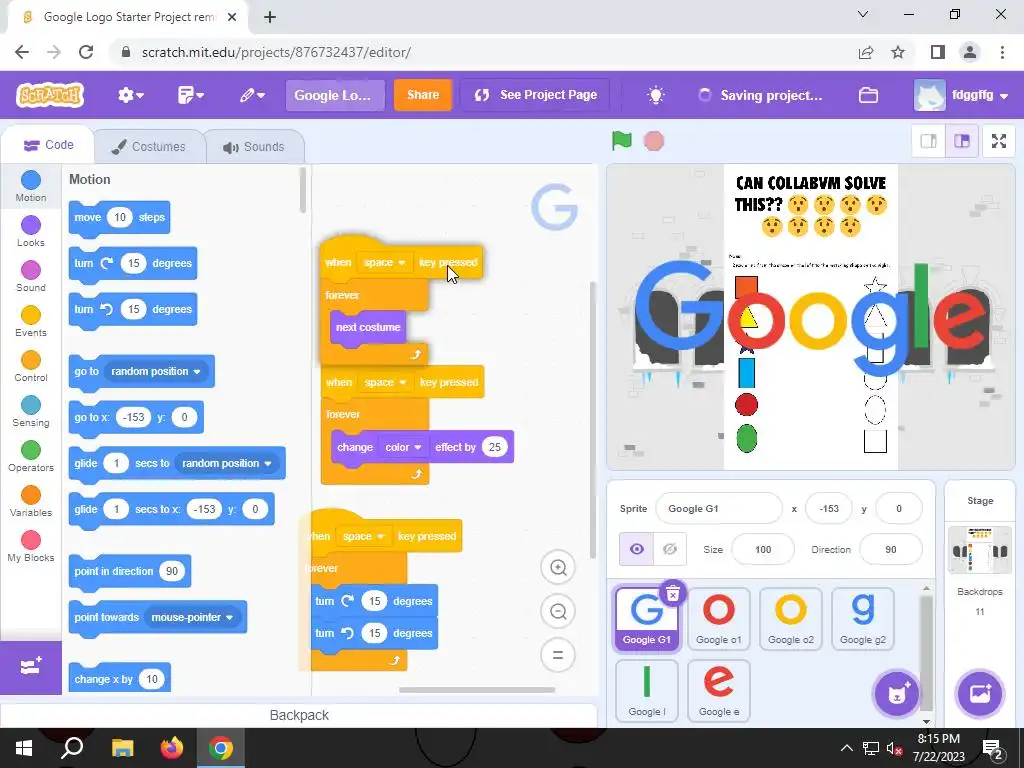Open the settings gear menu

coord(131,95)
